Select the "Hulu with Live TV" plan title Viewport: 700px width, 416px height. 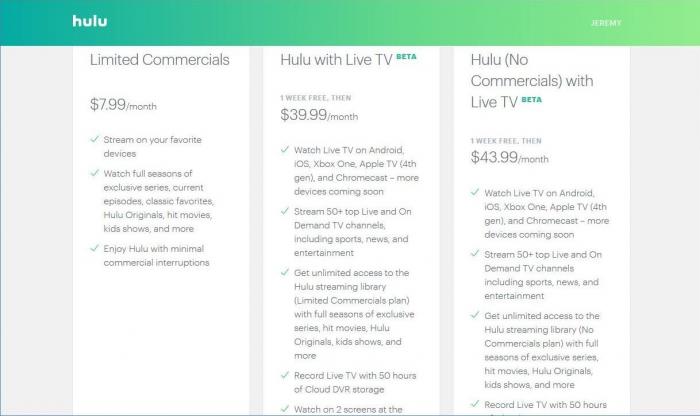click(x=335, y=60)
